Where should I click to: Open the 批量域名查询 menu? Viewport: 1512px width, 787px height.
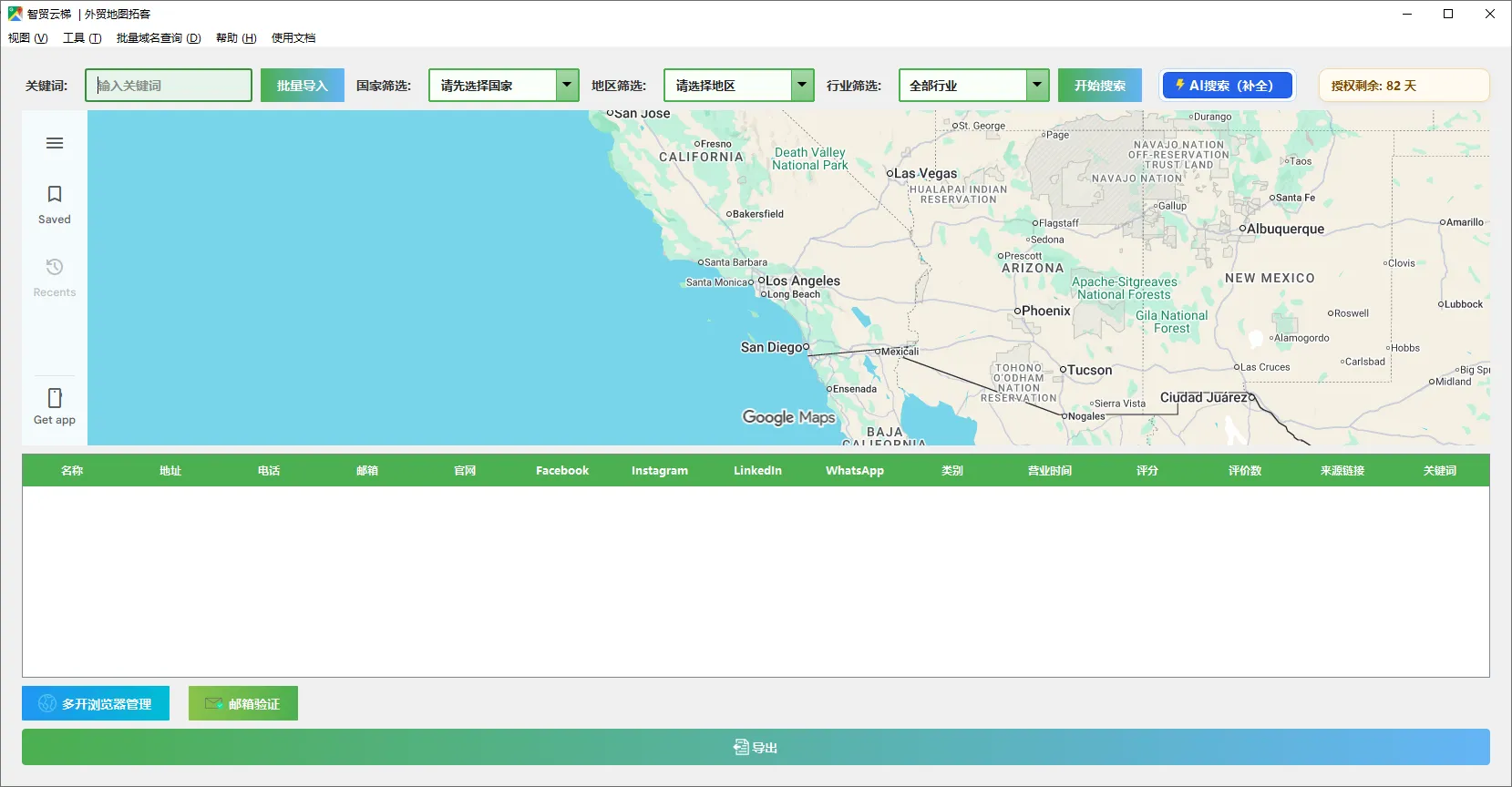point(159,37)
